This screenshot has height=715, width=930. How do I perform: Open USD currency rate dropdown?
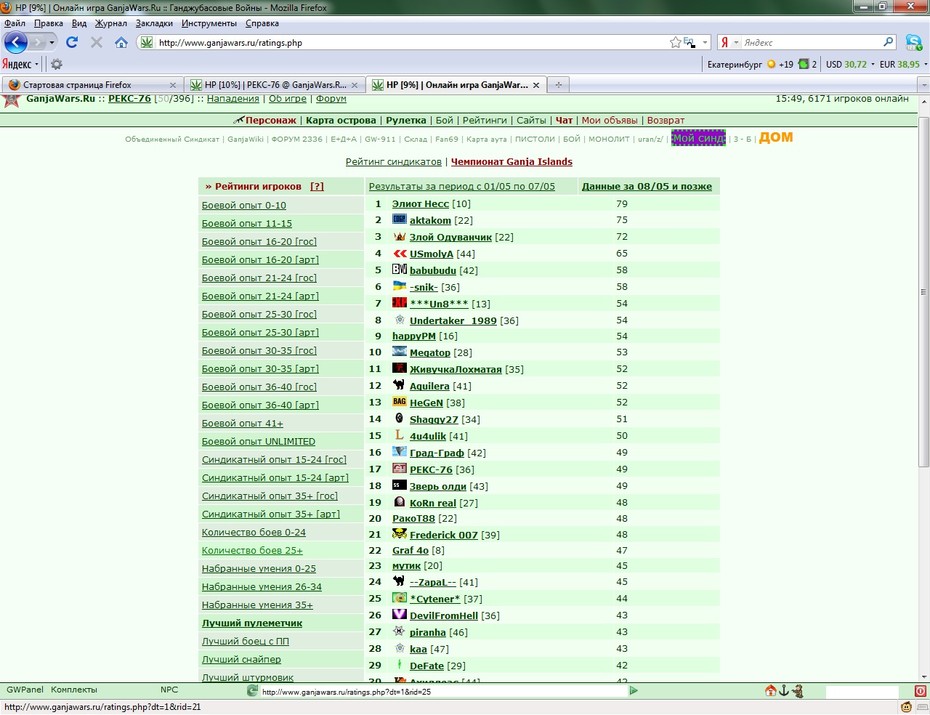(872, 64)
